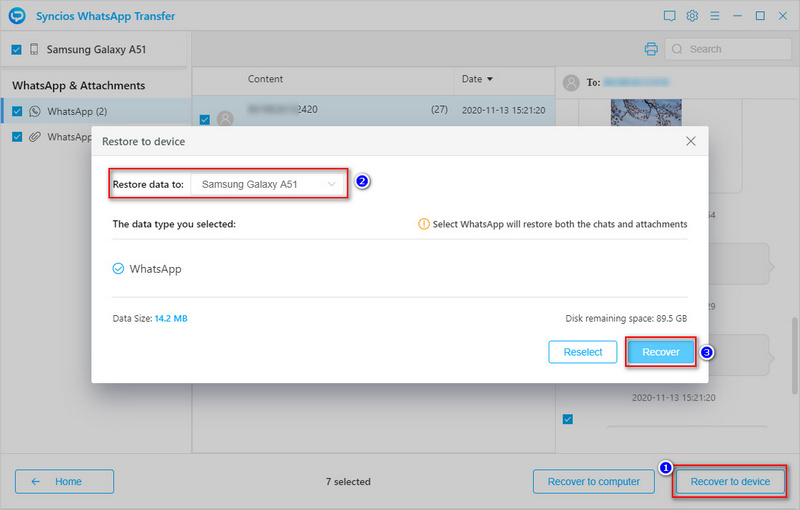
Task: Click the Search input field
Action: pos(728,49)
